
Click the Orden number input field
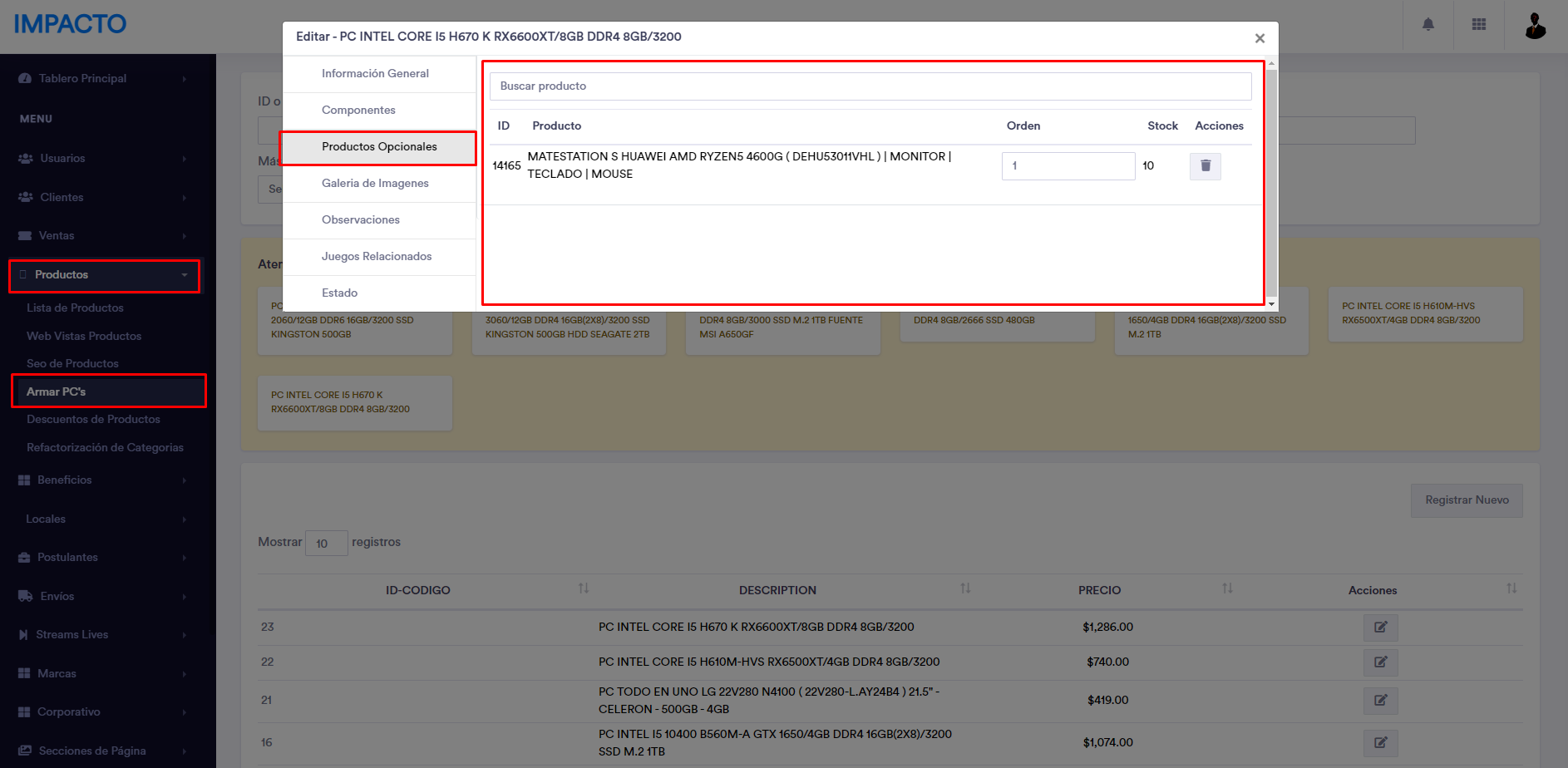pyautogui.click(x=1068, y=166)
